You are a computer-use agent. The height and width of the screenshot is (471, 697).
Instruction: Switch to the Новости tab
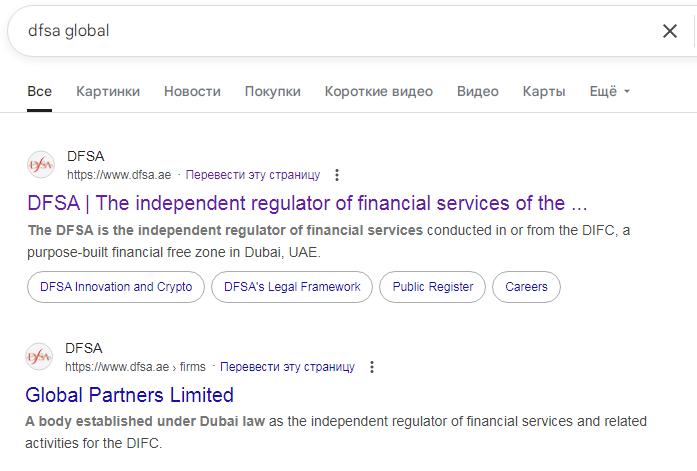click(x=192, y=91)
